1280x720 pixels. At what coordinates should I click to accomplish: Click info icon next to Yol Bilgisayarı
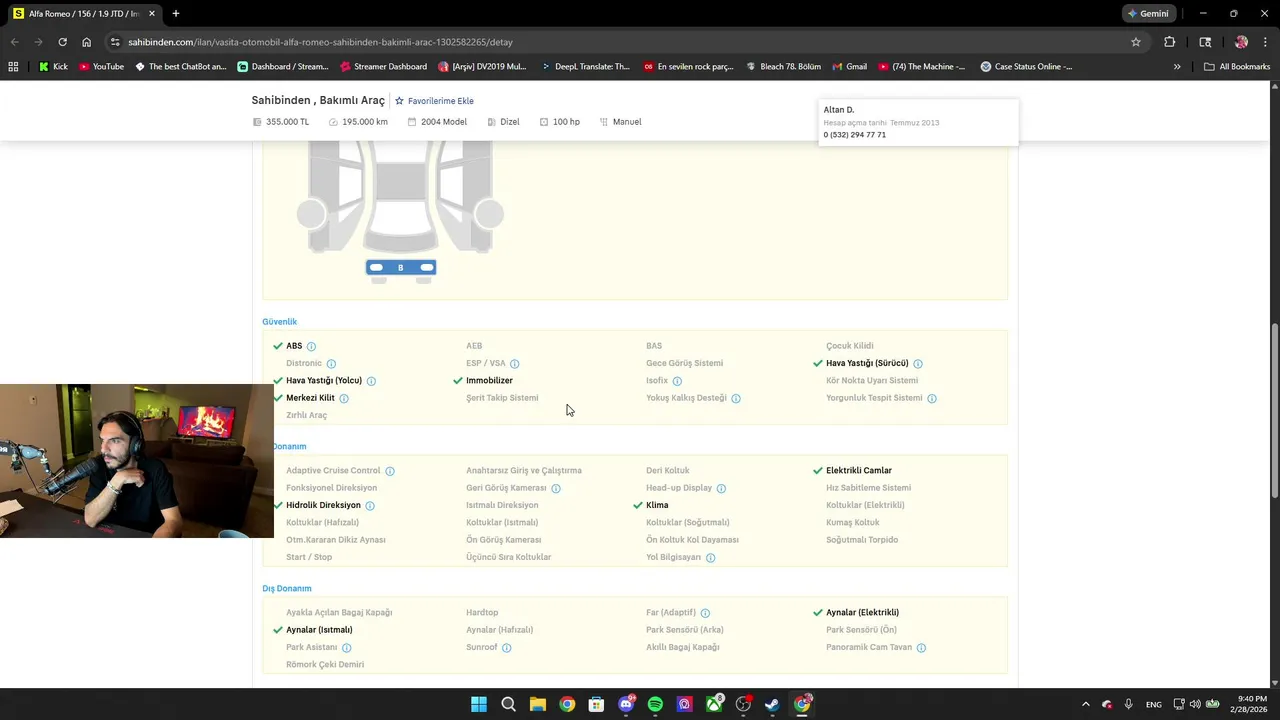tap(711, 558)
